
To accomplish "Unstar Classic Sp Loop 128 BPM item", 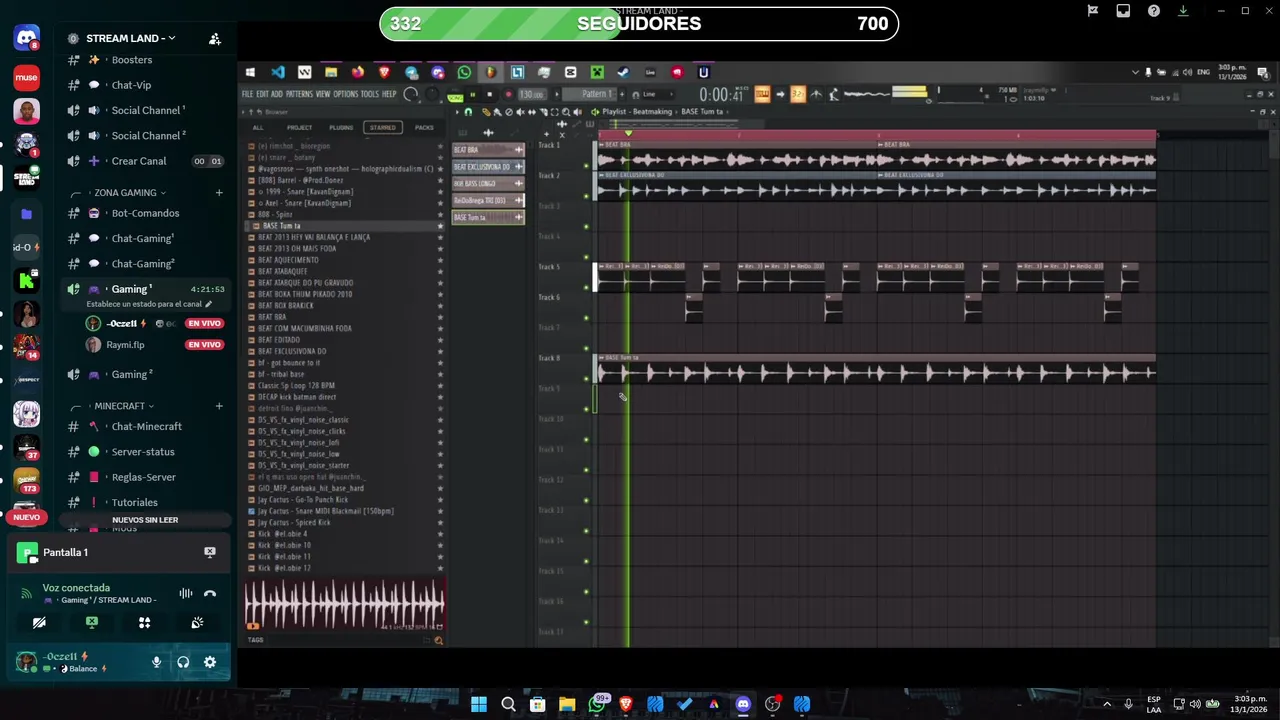I will pyautogui.click(x=440, y=385).
